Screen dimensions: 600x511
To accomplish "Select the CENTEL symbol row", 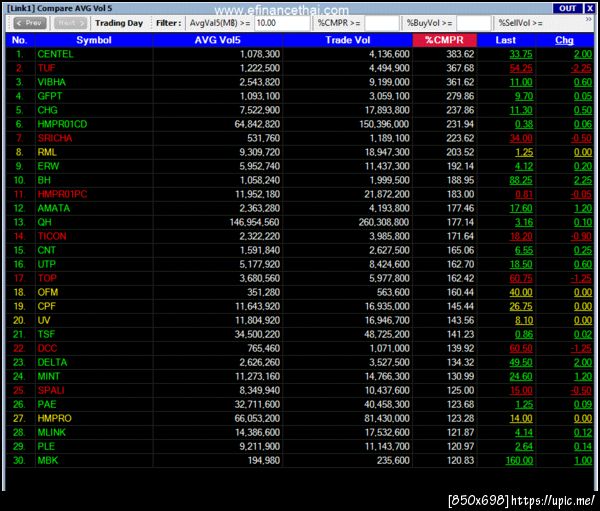I will click(300, 54).
